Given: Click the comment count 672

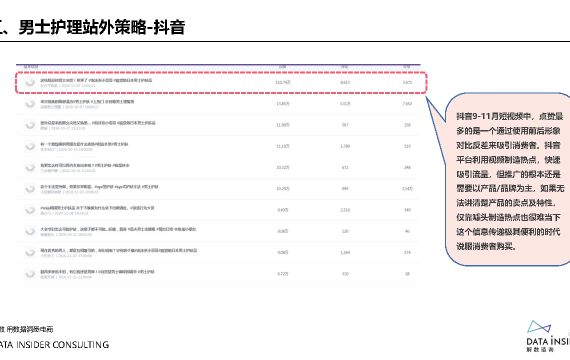Looking at the screenshot, I should point(345,167).
